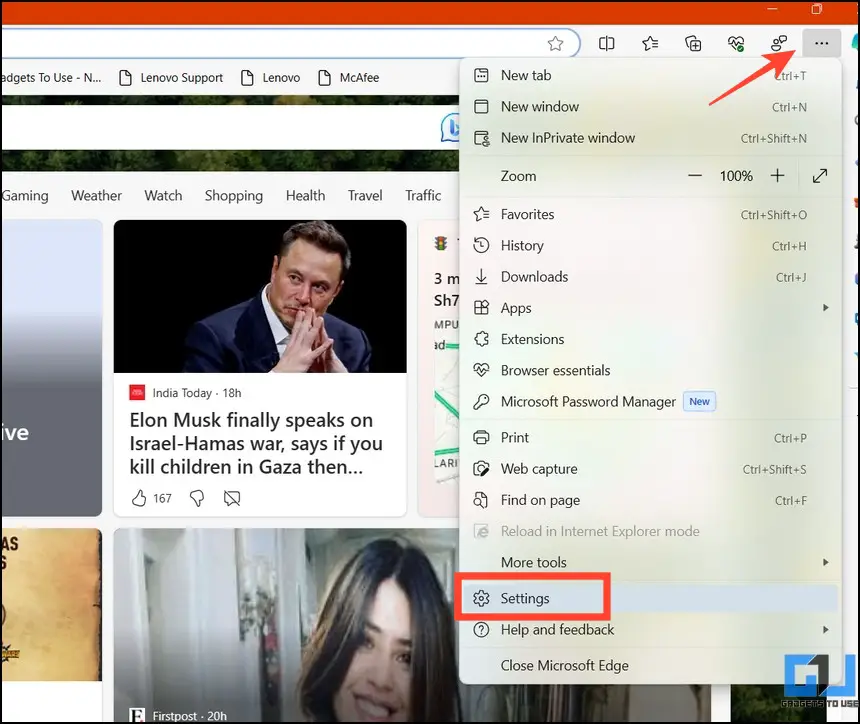Choose New window menu item

(650, 107)
